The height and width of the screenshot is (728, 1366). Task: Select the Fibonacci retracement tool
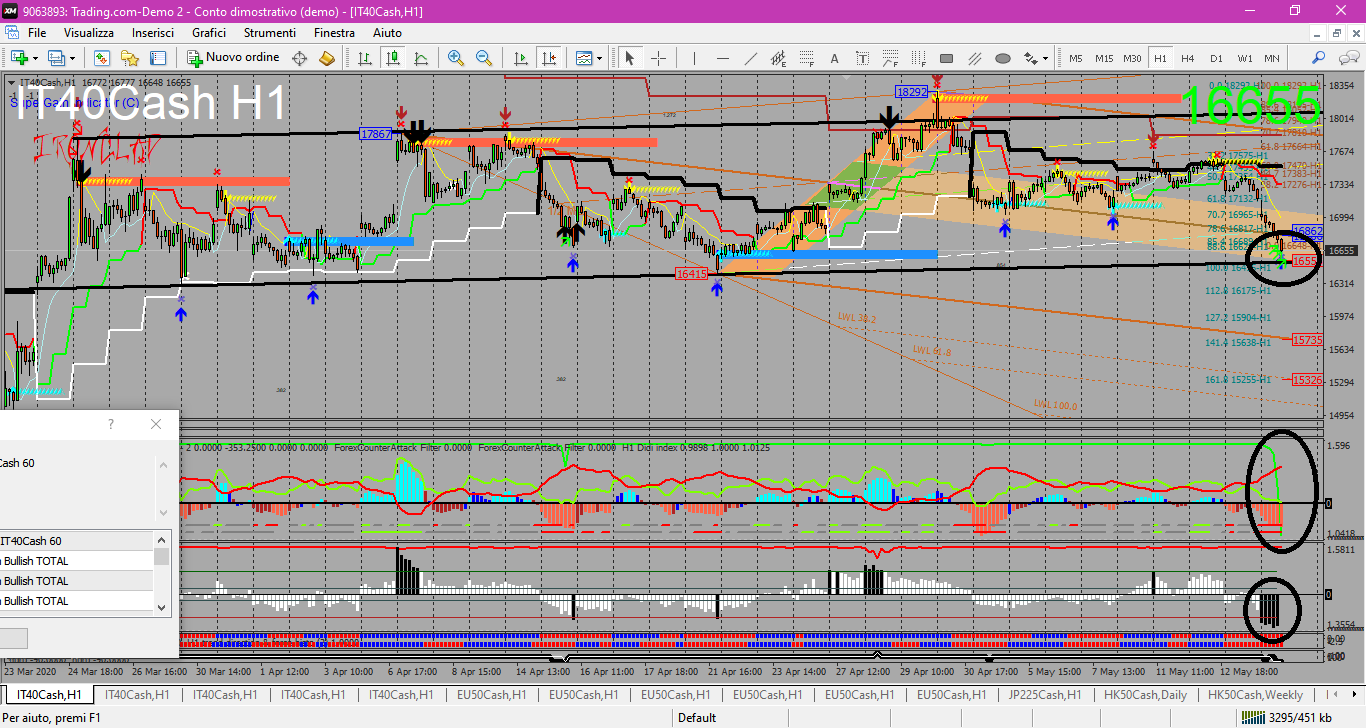pyautogui.click(x=806, y=58)
